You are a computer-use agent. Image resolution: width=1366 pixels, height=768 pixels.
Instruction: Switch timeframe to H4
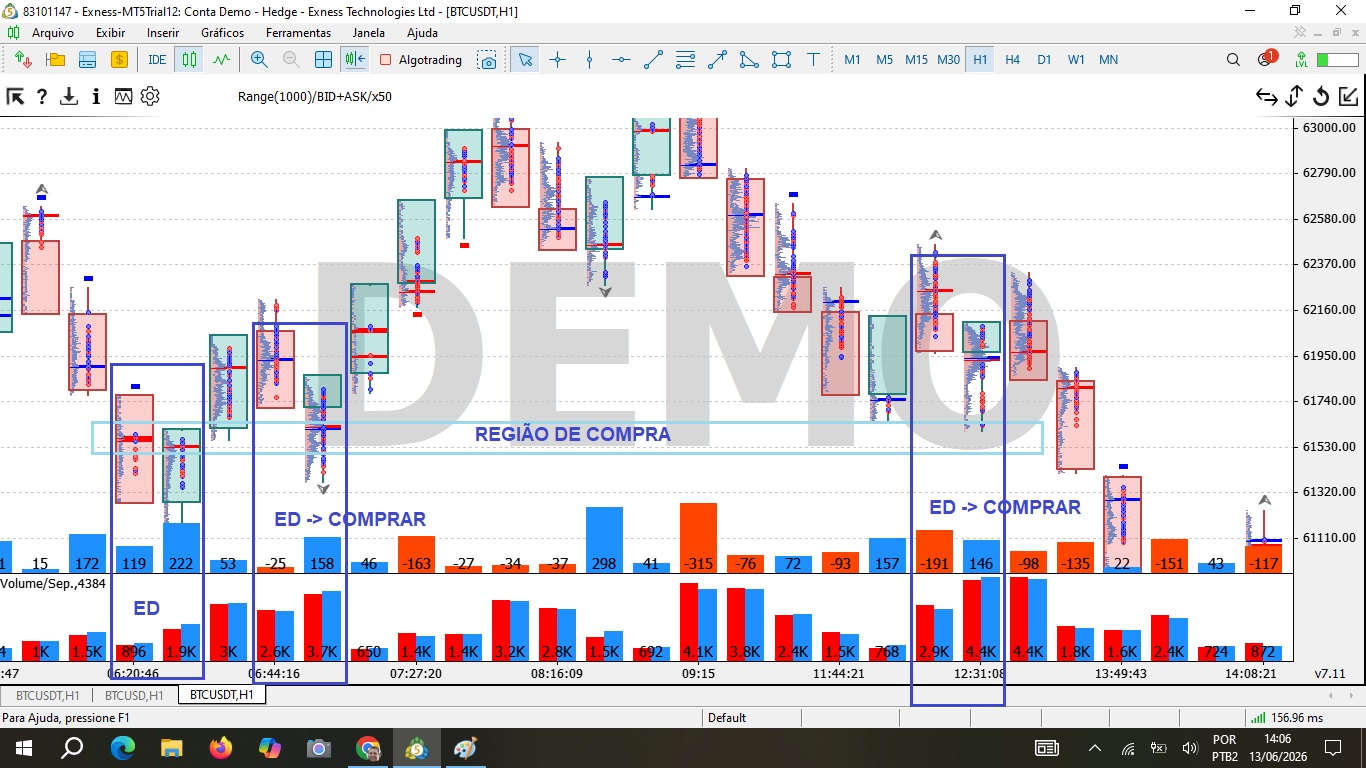[x=1012, y=59]
